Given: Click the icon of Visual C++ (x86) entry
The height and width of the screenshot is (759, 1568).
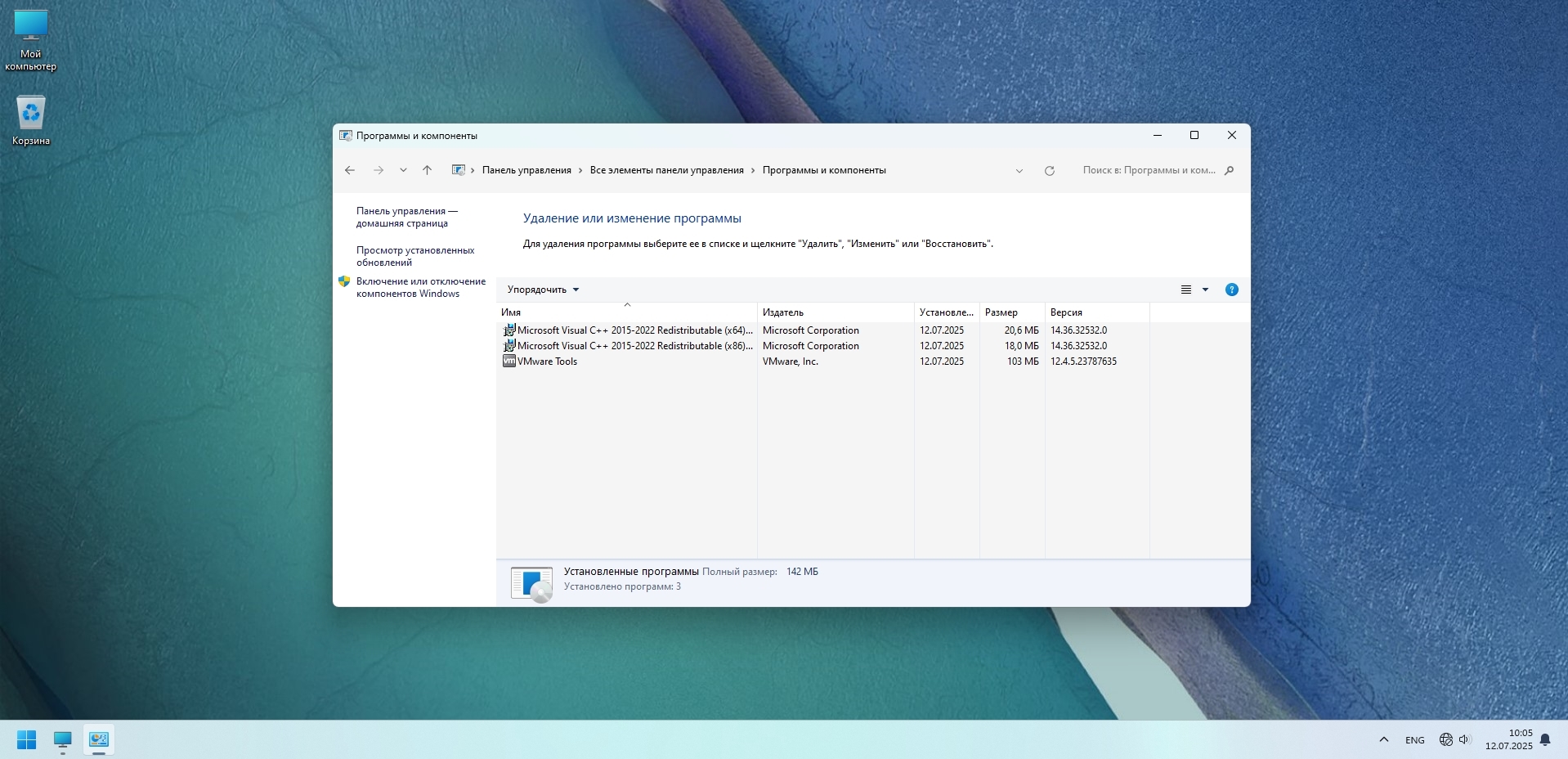Looking at the screenshot, I should [508, 346].
